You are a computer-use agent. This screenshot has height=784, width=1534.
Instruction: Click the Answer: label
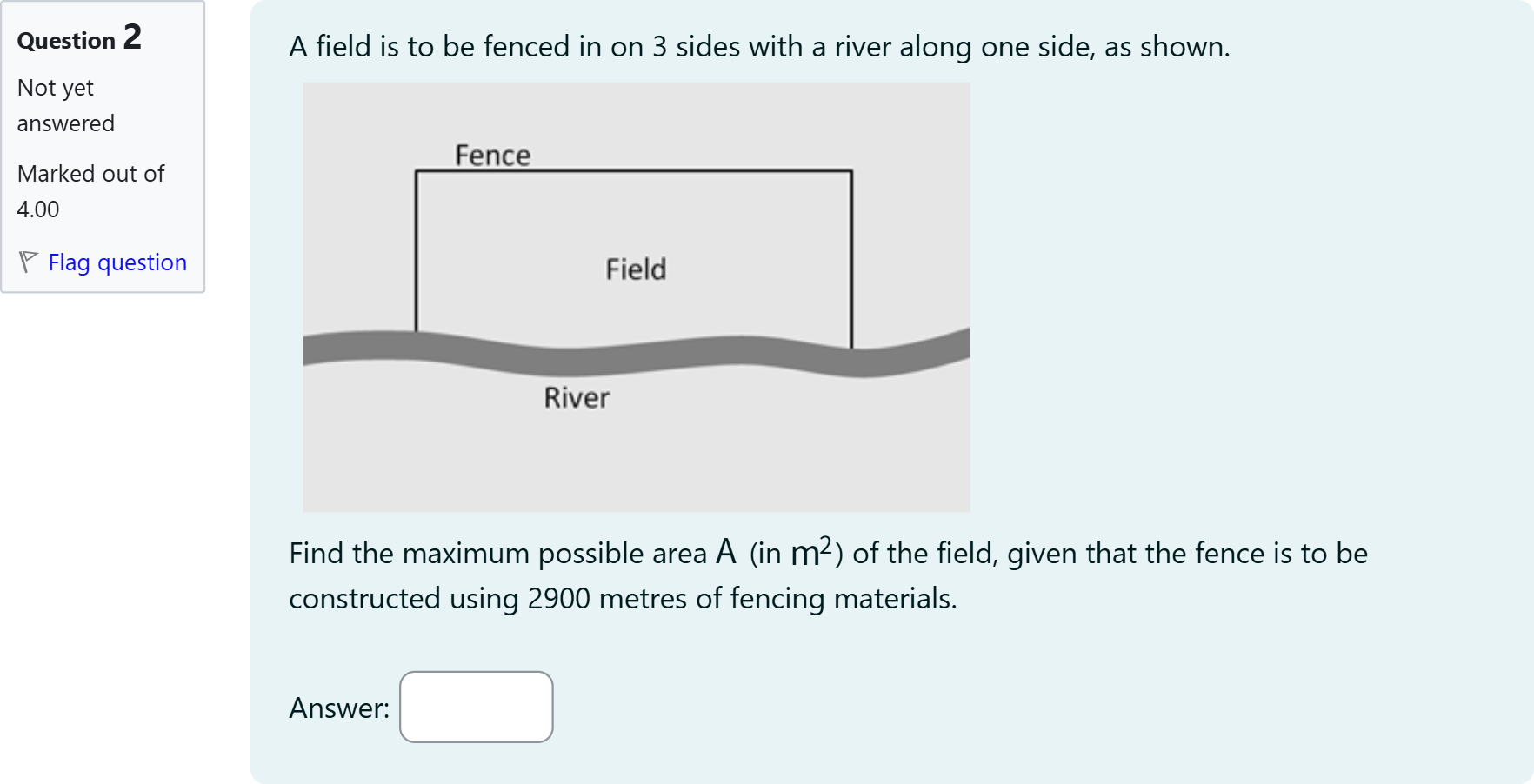[339, 708]
